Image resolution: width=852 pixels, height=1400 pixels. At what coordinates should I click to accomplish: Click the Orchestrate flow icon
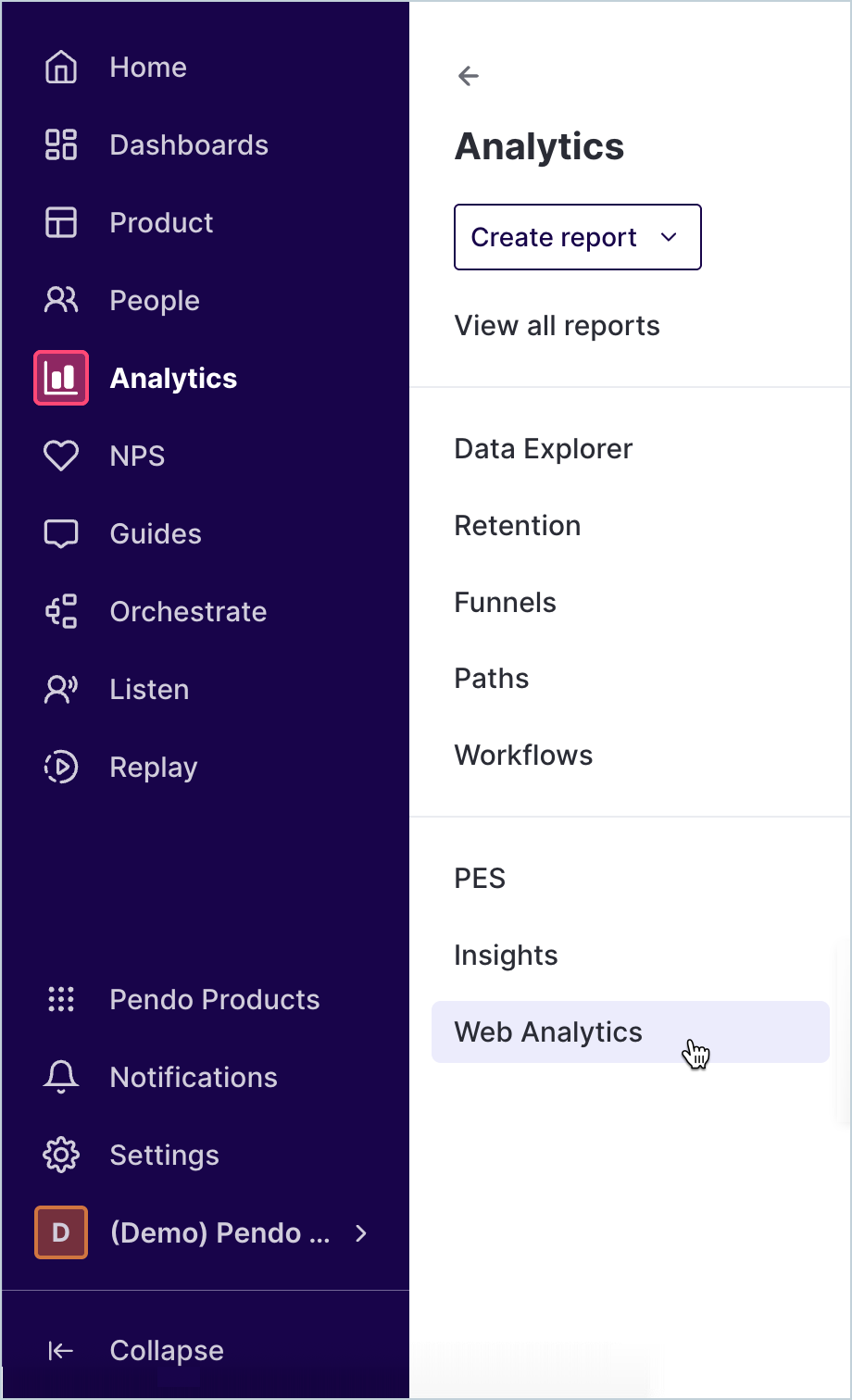coord(61,612)
